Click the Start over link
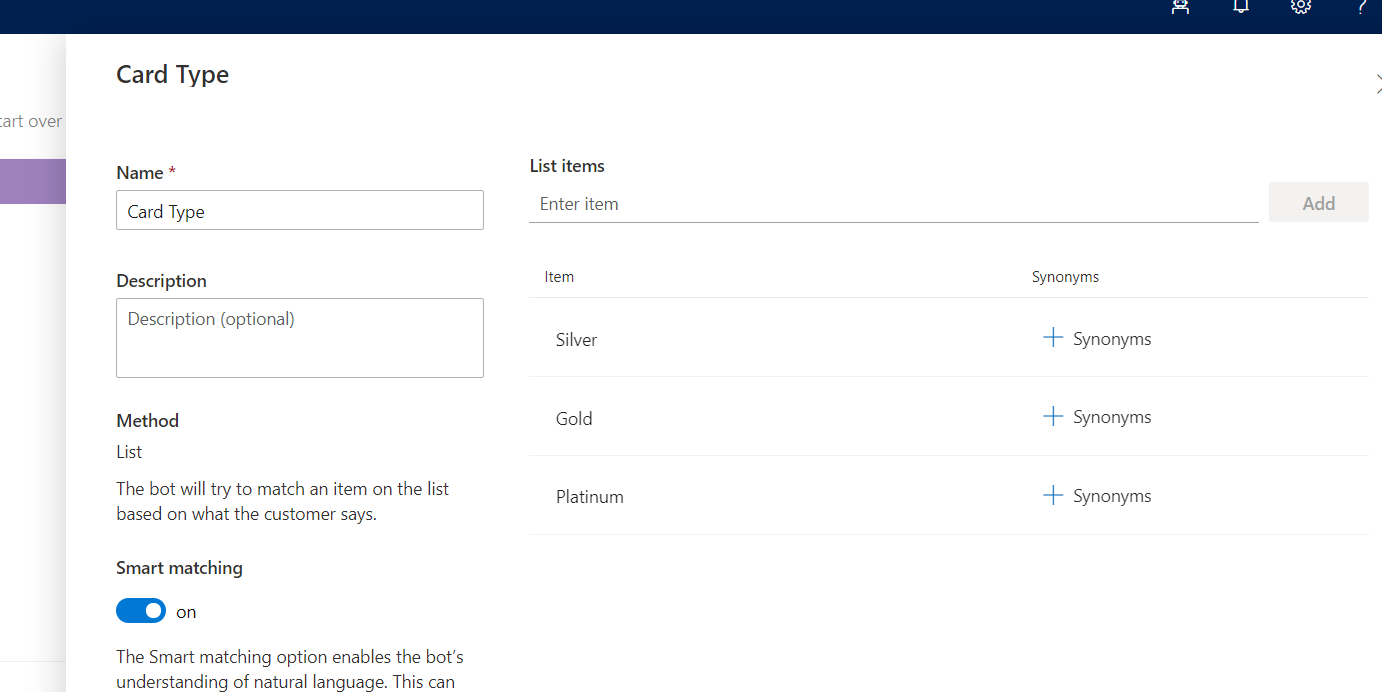Viewport: 1382px width, 692px height. click(x=31, y=120)
